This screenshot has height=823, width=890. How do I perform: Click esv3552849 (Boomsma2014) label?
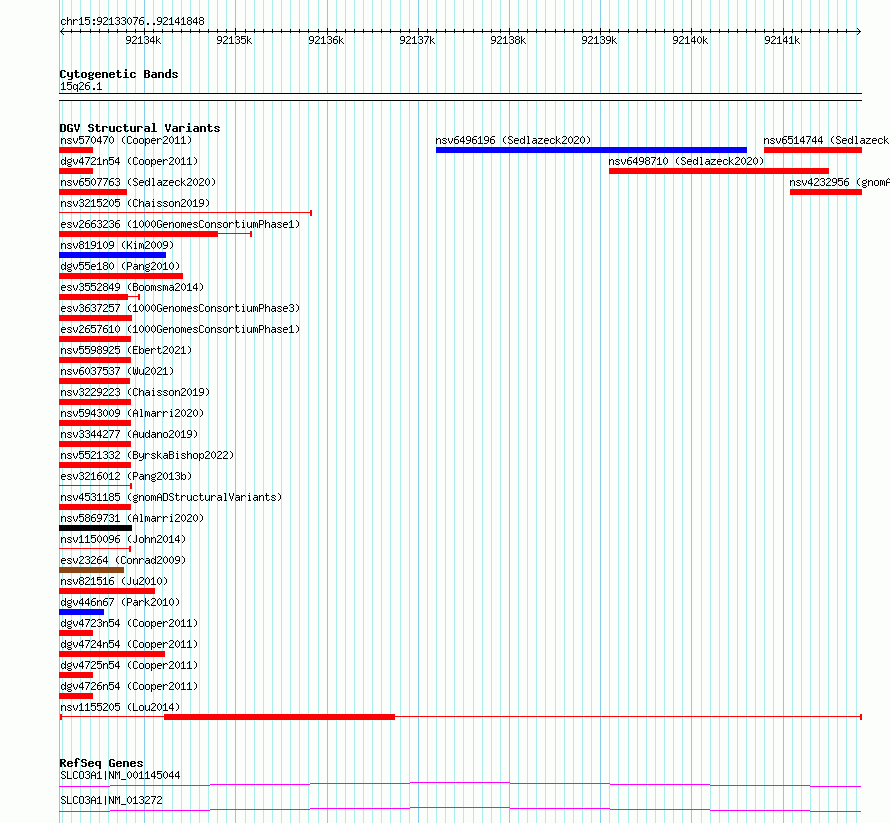click(x=132, y=287)
